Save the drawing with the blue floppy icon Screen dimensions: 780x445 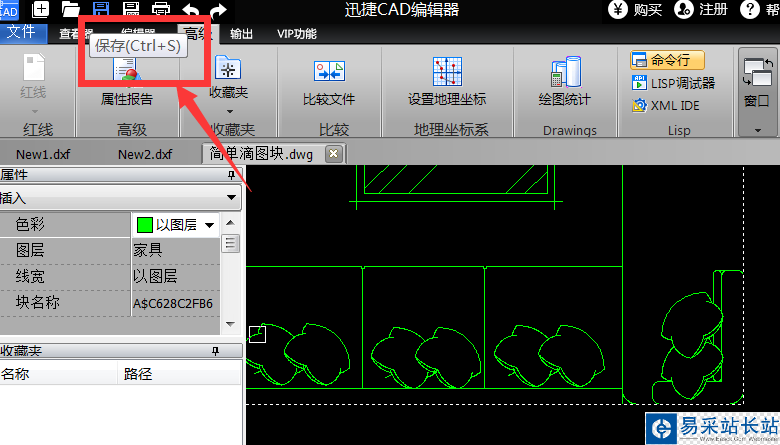101,9
